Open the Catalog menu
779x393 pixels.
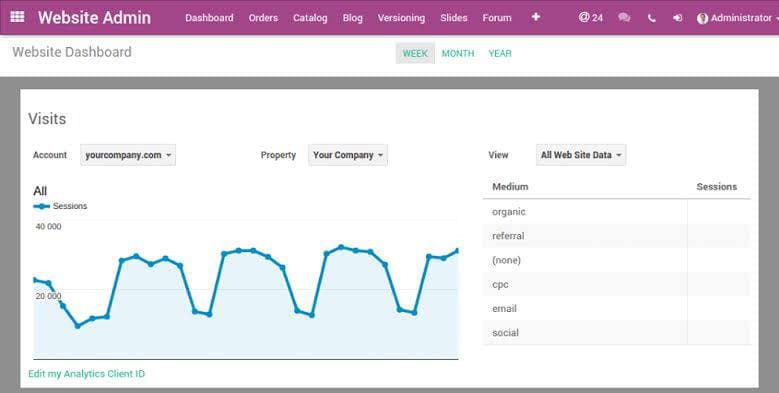pyautogui.click(x=310, y=18)
